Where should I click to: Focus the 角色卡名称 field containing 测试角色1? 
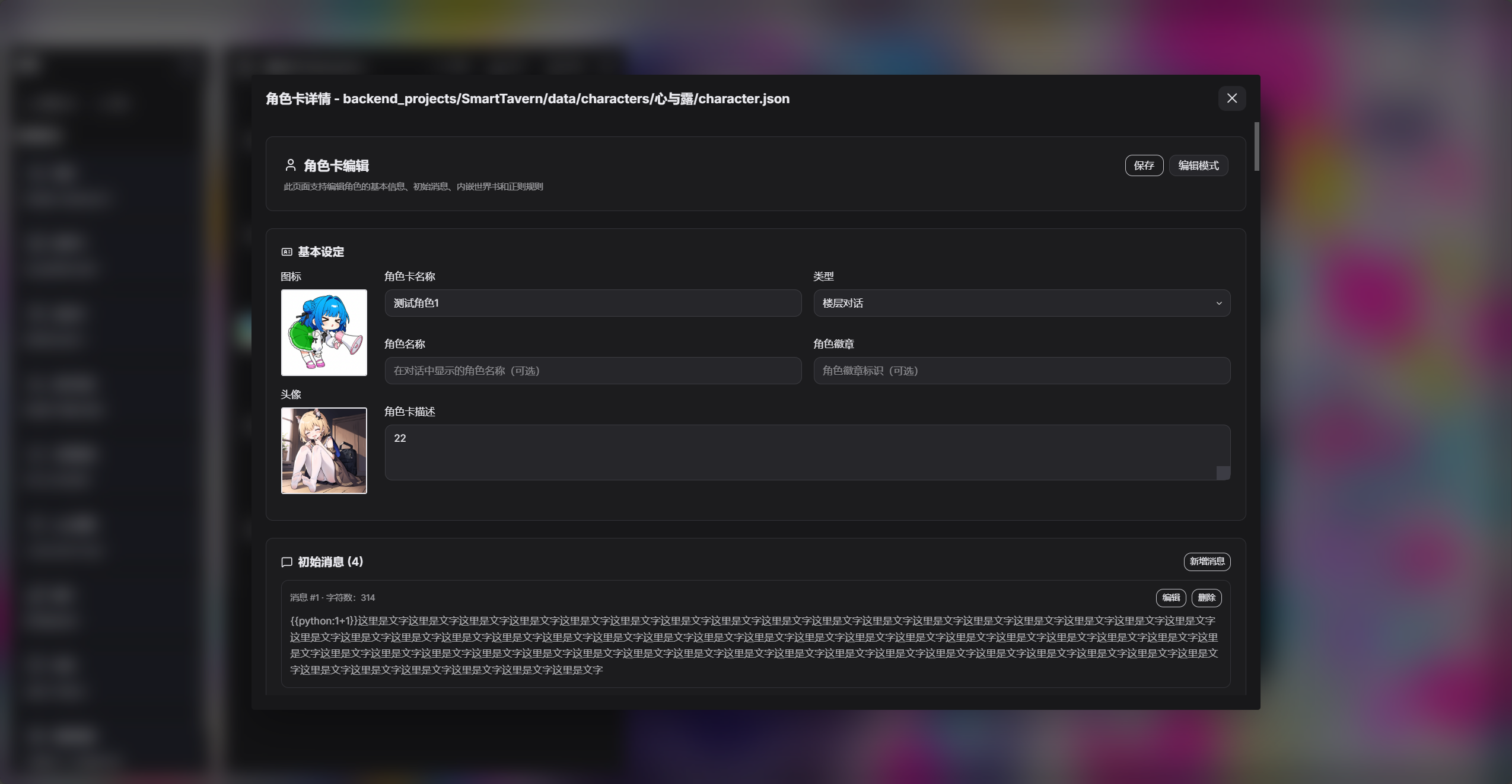click(593, 303)
